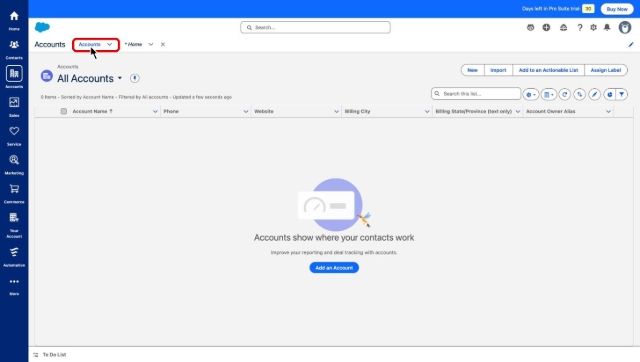
Task: Click the New account button
Action: (472, 70)
